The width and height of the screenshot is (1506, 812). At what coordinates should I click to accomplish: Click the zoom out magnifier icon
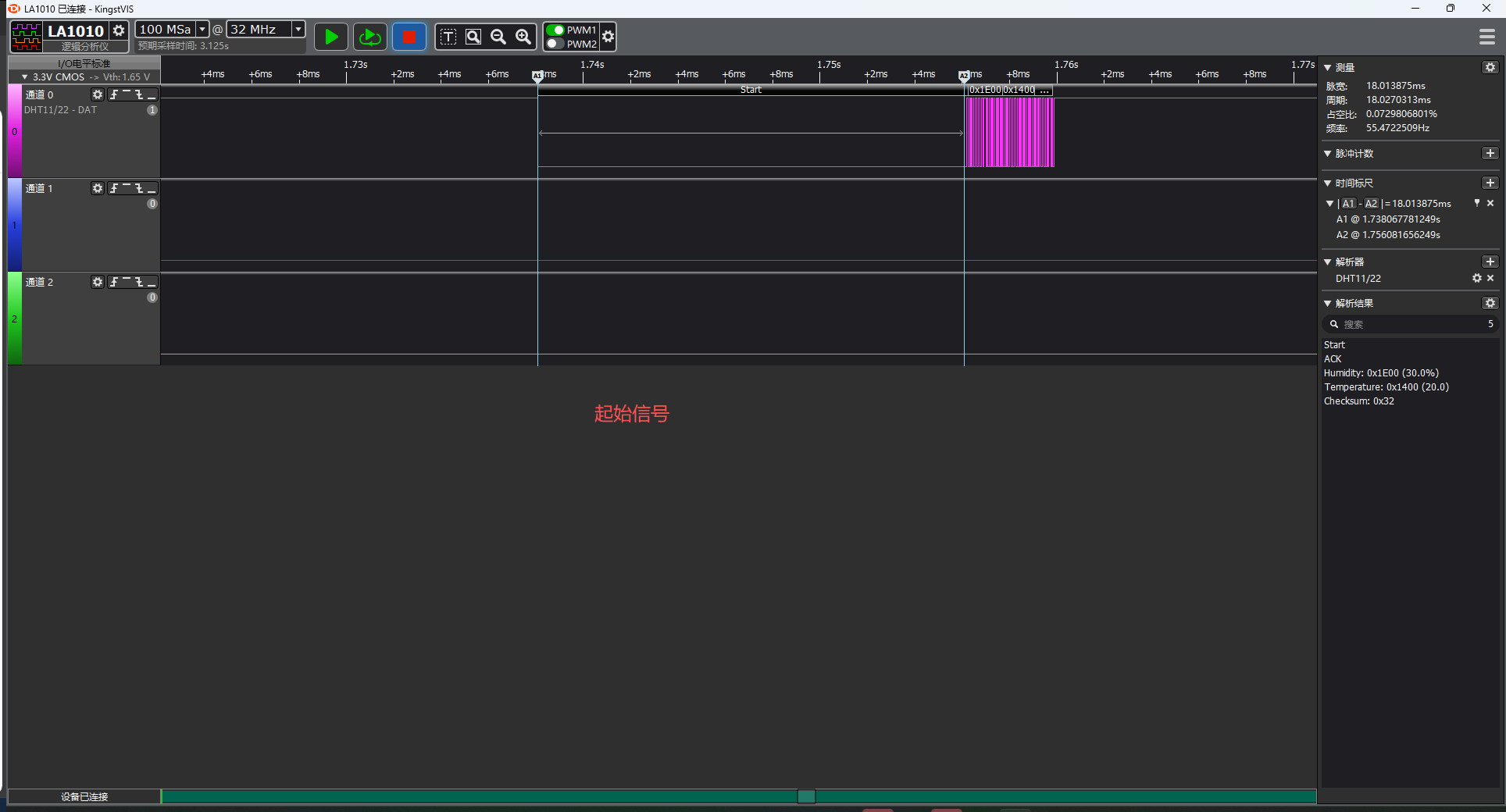(x=498, y=37)
